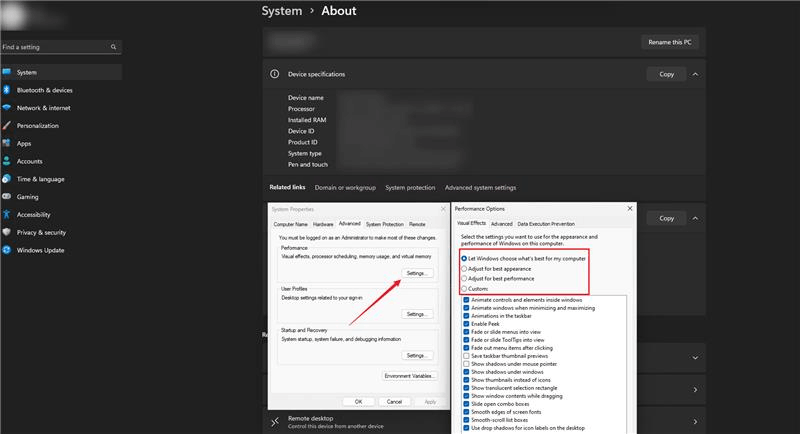Open the System Protection tab

click(385, 224)
